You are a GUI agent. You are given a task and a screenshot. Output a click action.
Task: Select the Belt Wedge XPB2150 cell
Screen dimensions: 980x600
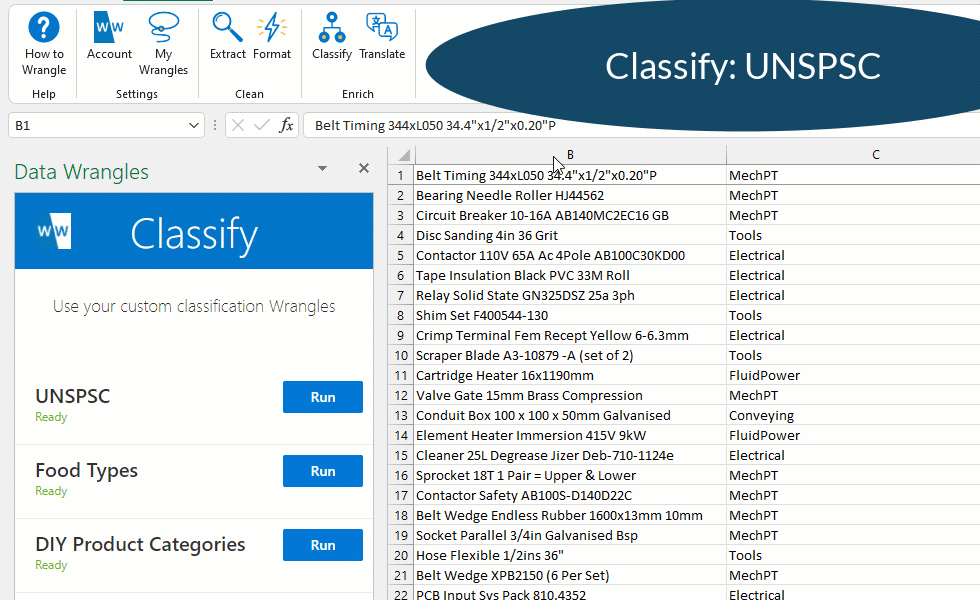[x=570, y=576]
